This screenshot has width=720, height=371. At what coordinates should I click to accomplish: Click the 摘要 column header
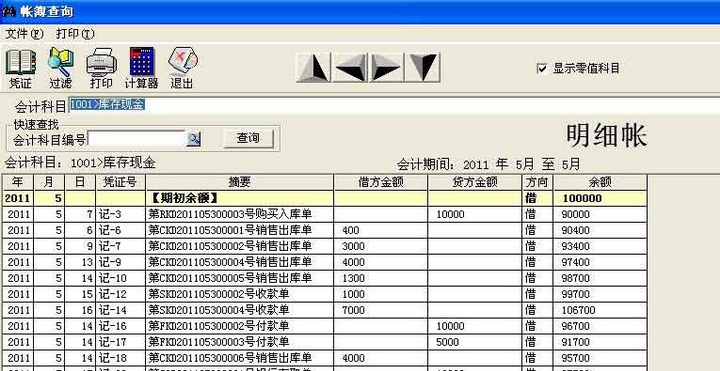[x=240, y=182]
